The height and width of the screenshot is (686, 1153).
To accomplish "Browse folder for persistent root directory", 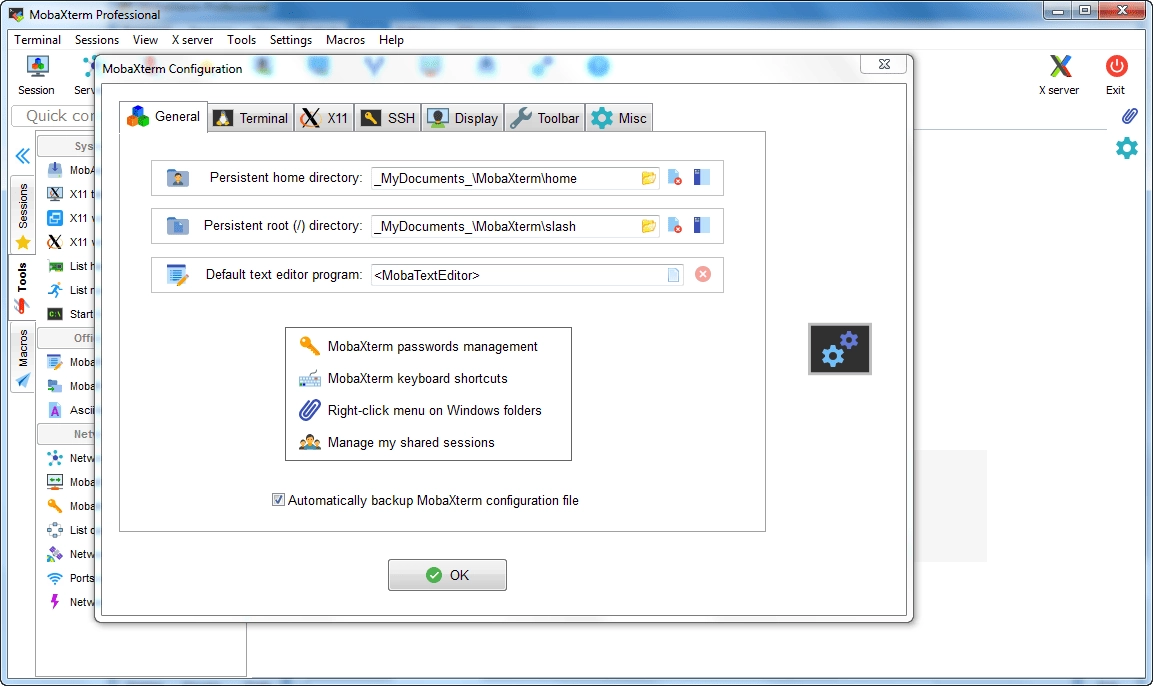I will tap(649, 226).
